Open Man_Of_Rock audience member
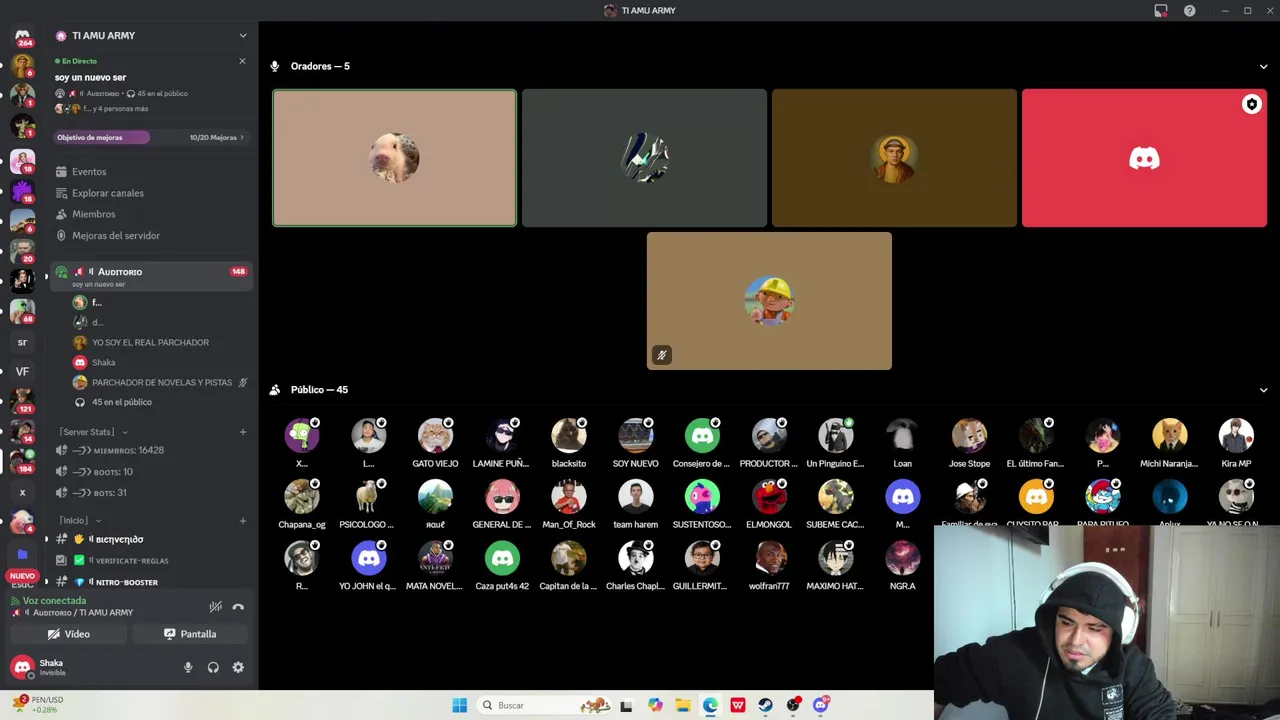 [568, 505]
